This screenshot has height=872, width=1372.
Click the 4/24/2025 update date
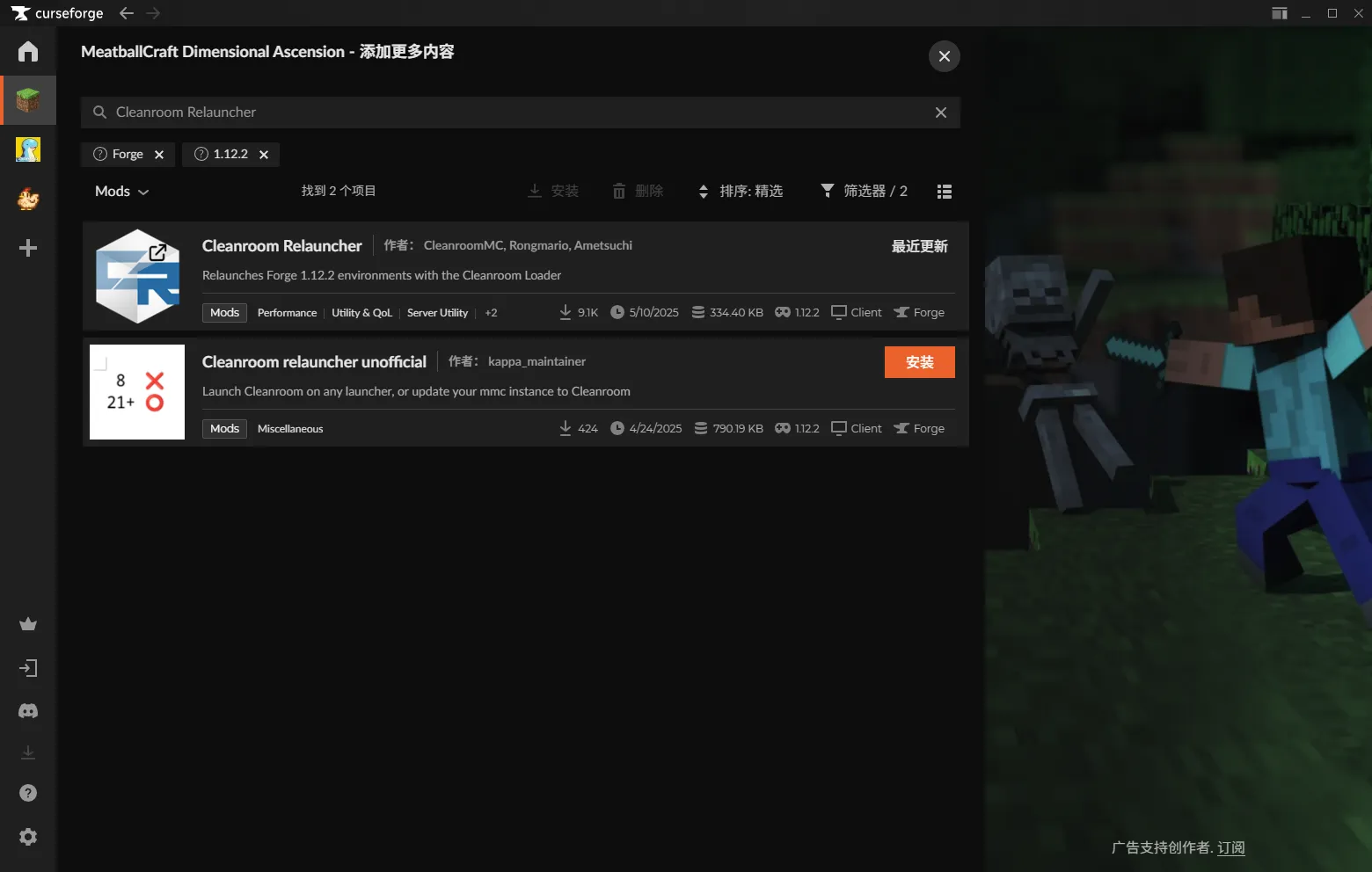[x=646, y=429]
